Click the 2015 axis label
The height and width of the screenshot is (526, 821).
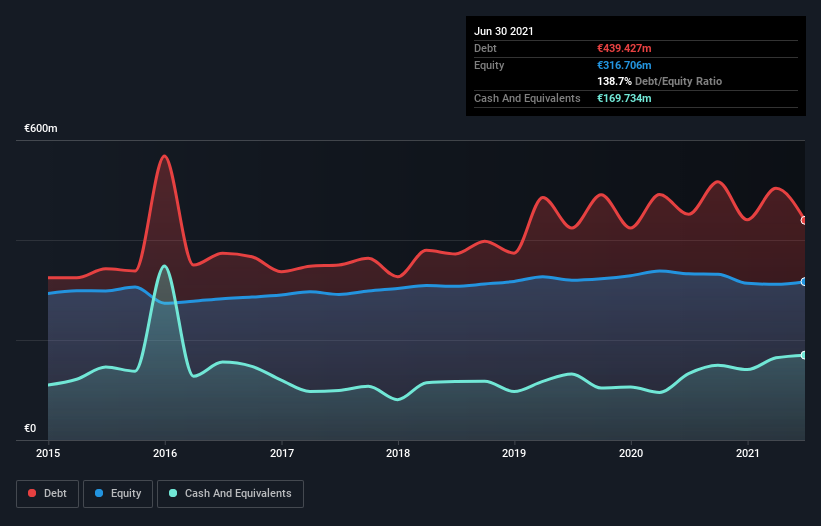click(x=48, y=453)
